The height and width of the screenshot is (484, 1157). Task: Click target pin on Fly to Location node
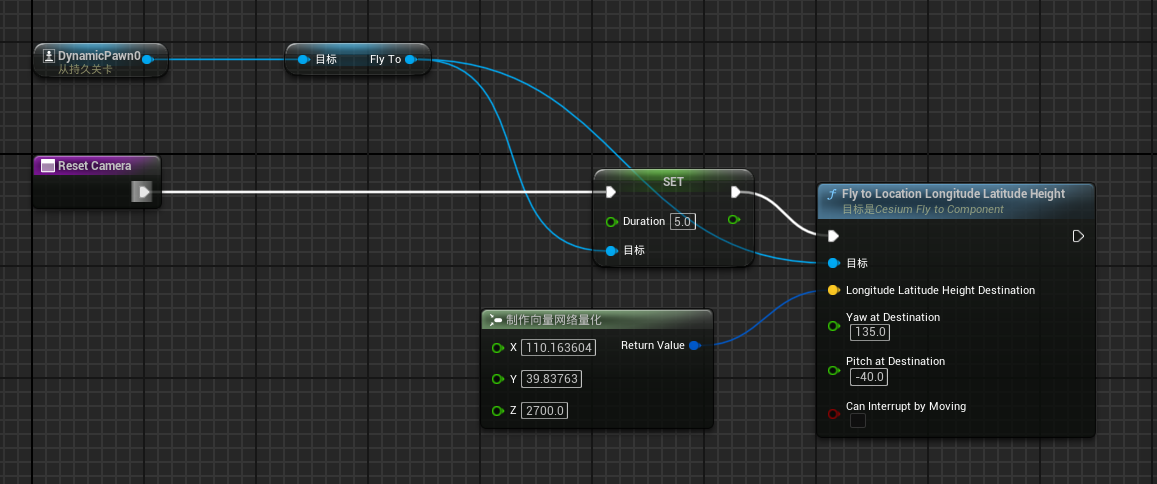834,263
